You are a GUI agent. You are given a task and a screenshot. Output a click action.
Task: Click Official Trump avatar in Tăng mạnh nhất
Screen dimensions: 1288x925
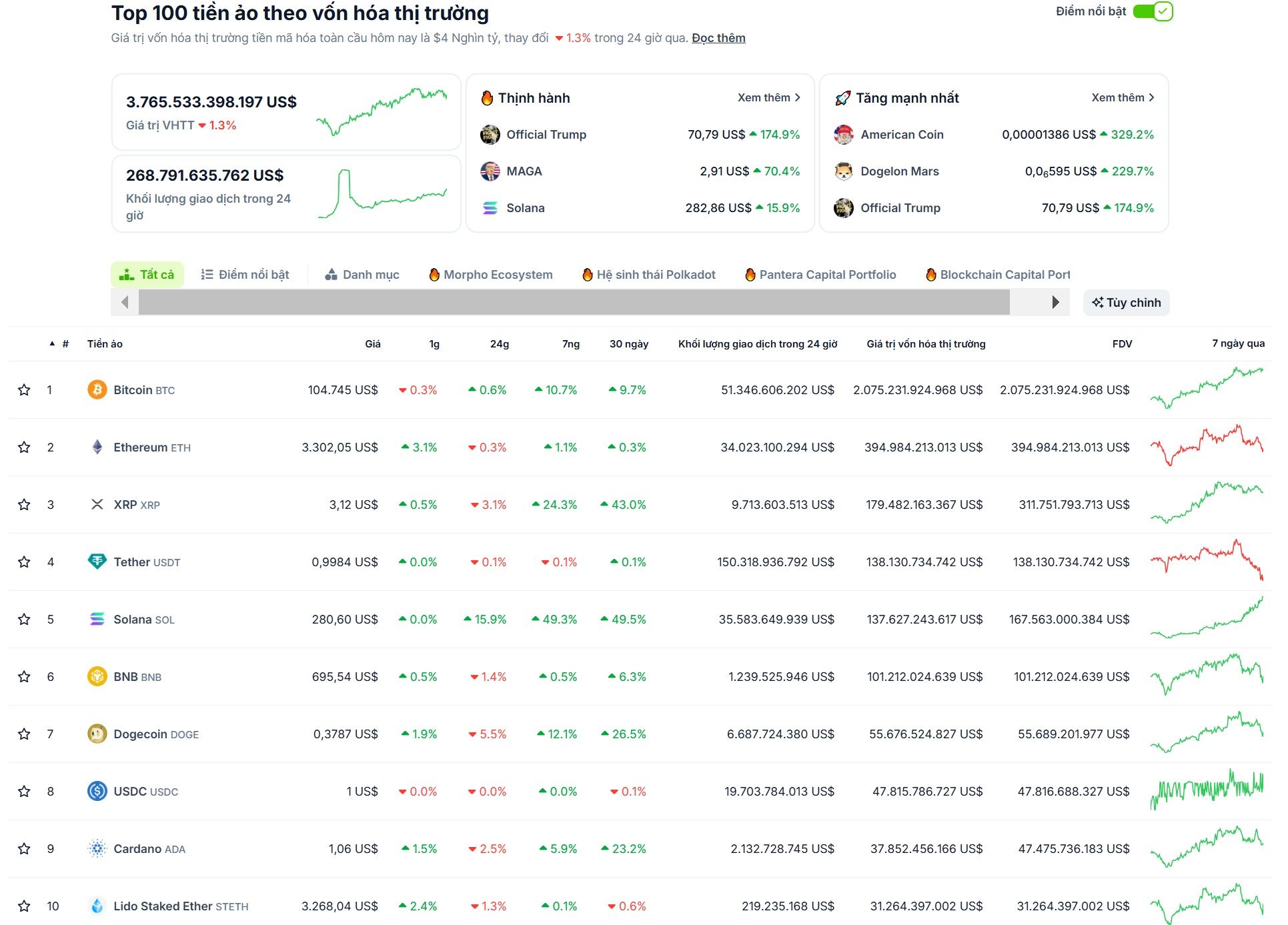844,208
